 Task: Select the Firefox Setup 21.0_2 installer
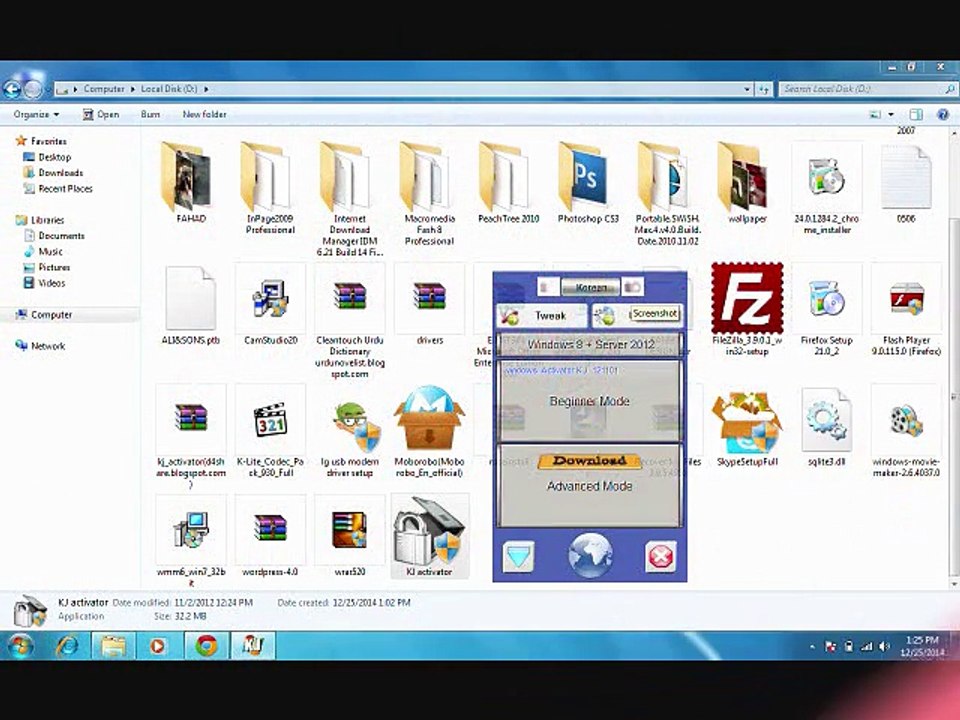[827, 309]
